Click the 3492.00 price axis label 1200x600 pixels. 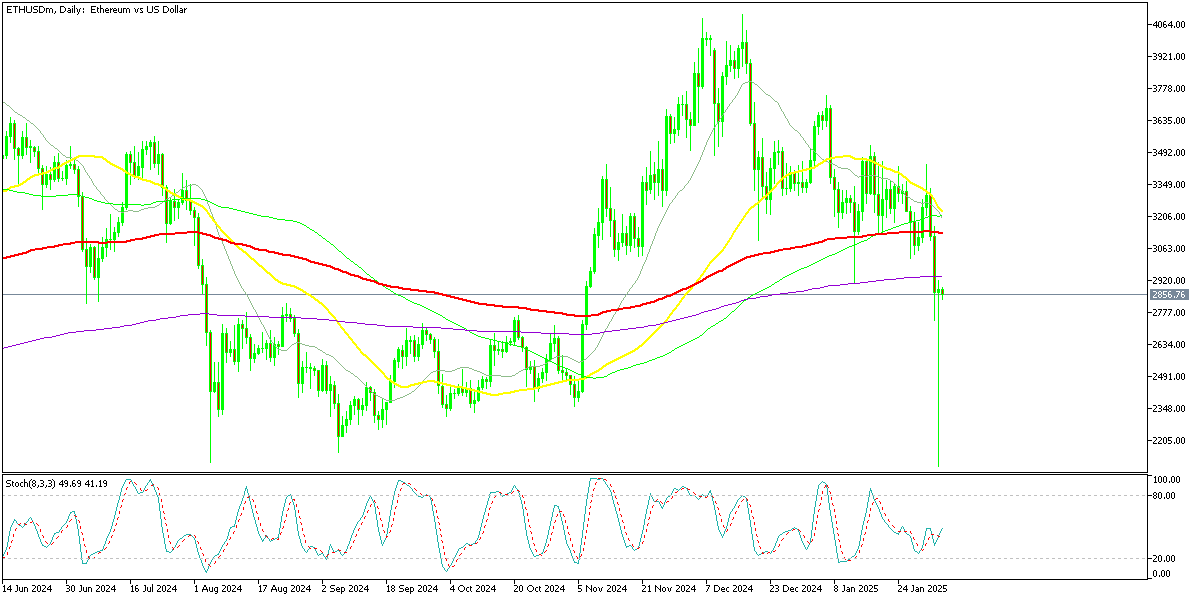pyautogui.click(x=1169, y=153)
